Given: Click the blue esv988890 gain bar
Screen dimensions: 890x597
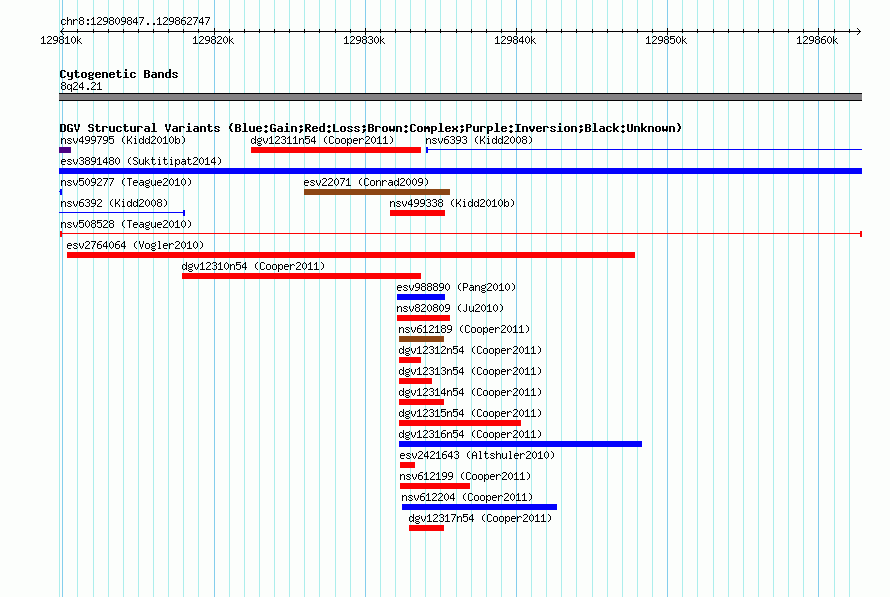Looking at the screenshot, I should 421,297.
